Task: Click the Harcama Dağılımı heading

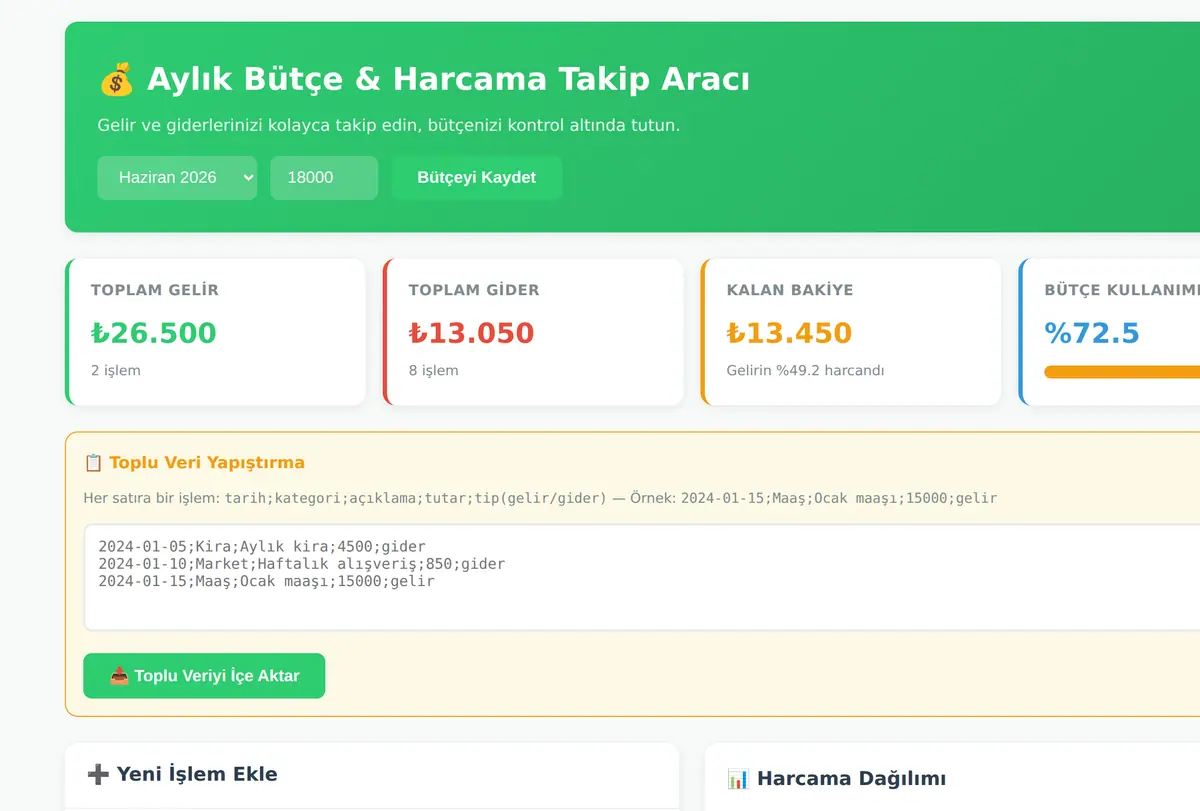Action: [x=851, y=779]
